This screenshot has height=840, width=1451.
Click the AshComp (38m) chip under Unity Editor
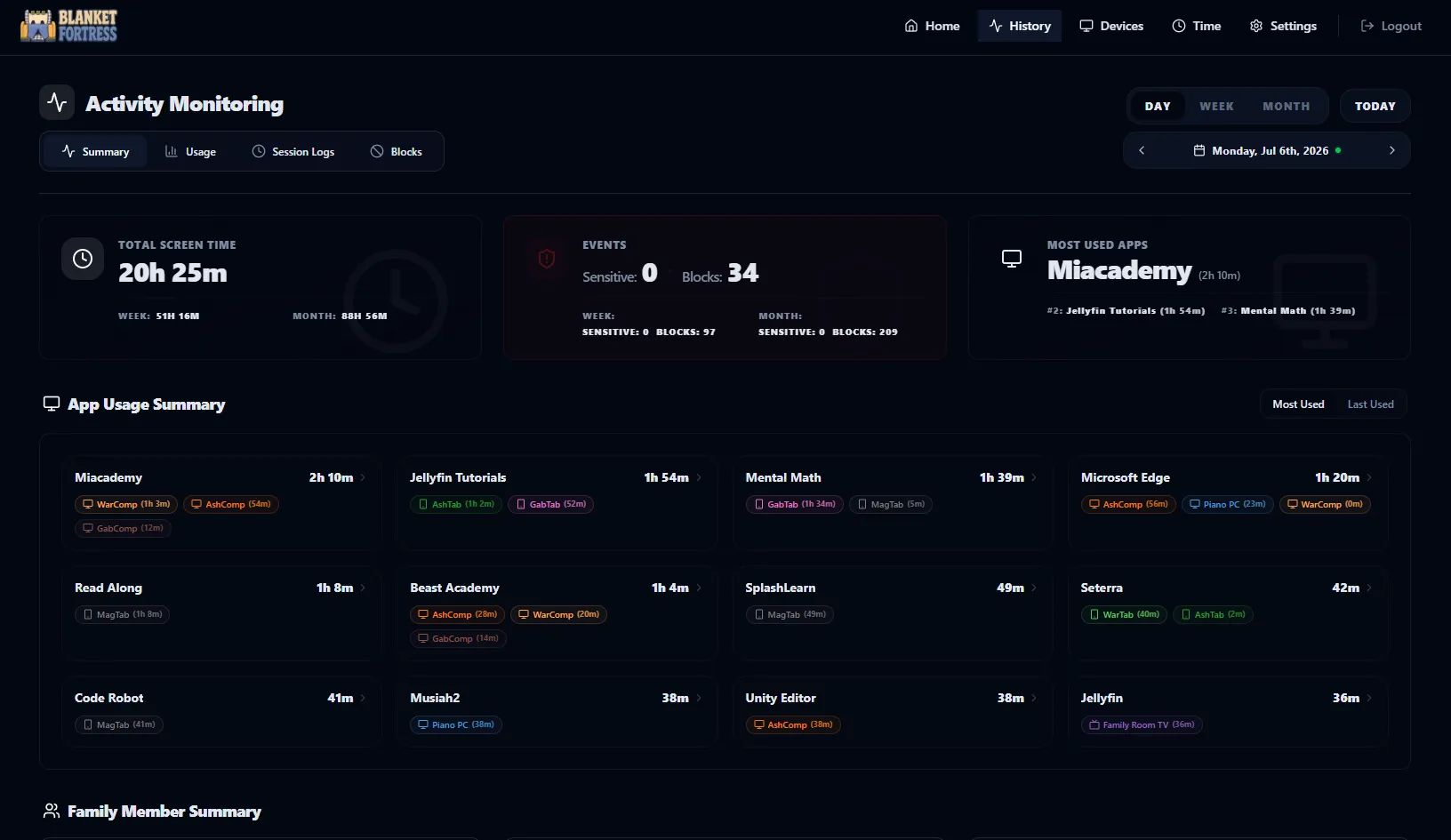[793, 724]
